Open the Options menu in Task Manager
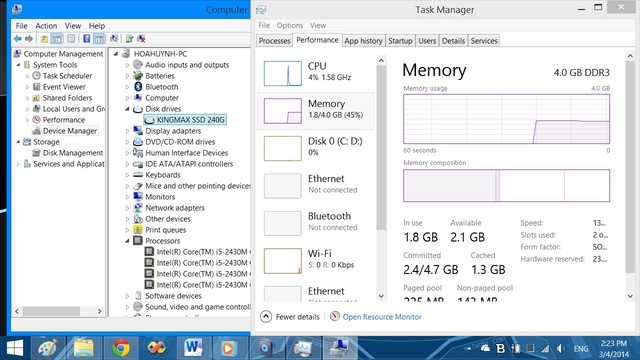The width and height of the screenshot is (640, 360). tap(290, 25)
